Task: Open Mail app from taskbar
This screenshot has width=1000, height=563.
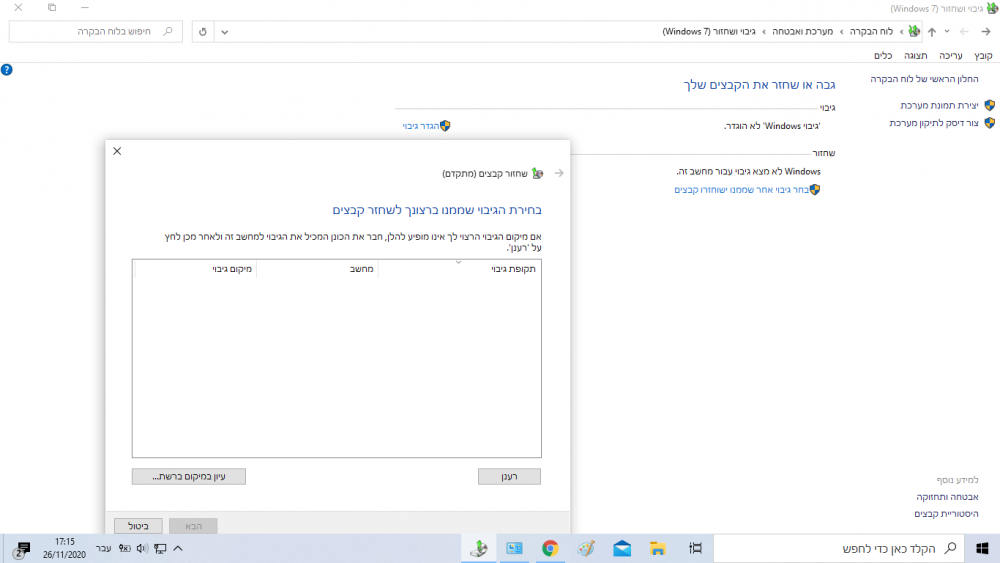Action: click(622, 548)
